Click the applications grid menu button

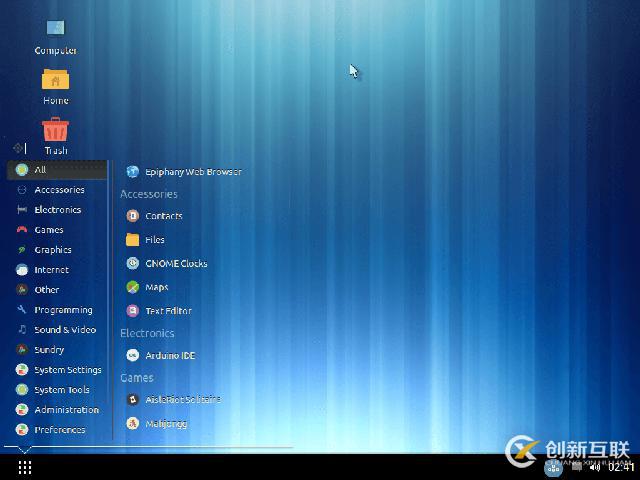tap(25, 467)
